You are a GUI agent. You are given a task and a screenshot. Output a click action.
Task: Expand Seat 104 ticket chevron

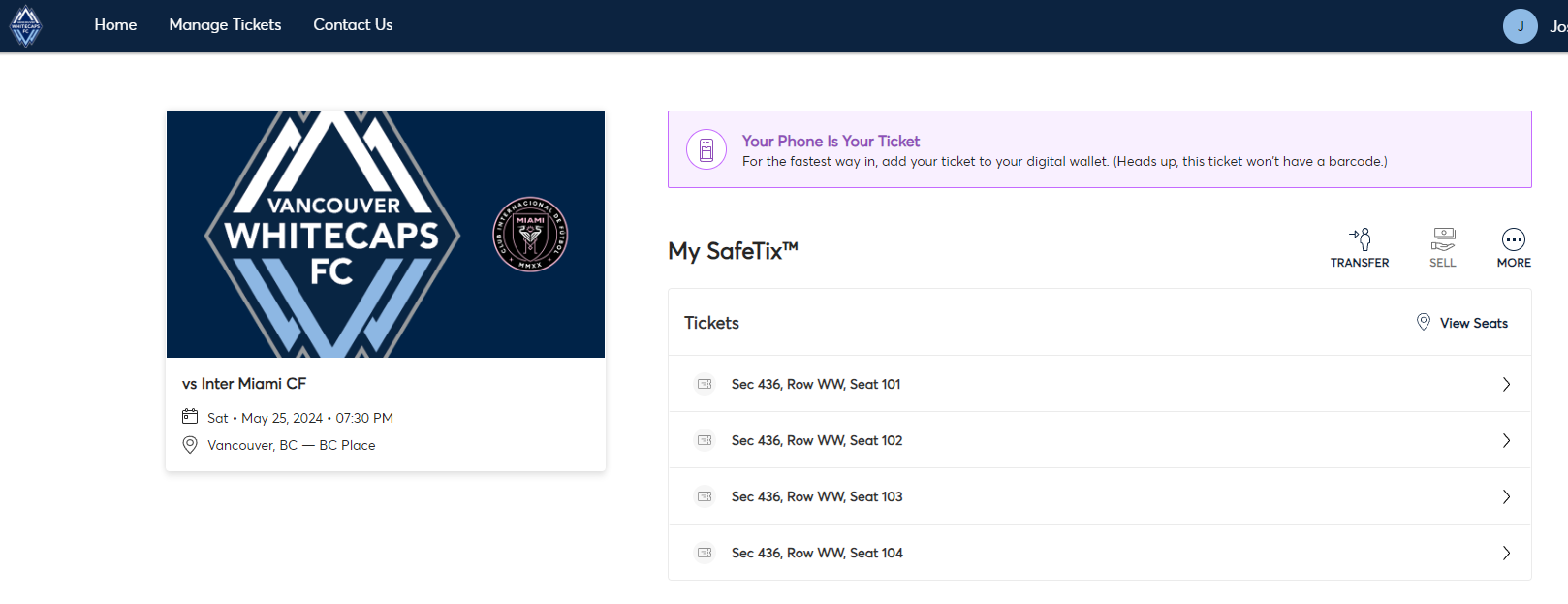point(1506,553)
